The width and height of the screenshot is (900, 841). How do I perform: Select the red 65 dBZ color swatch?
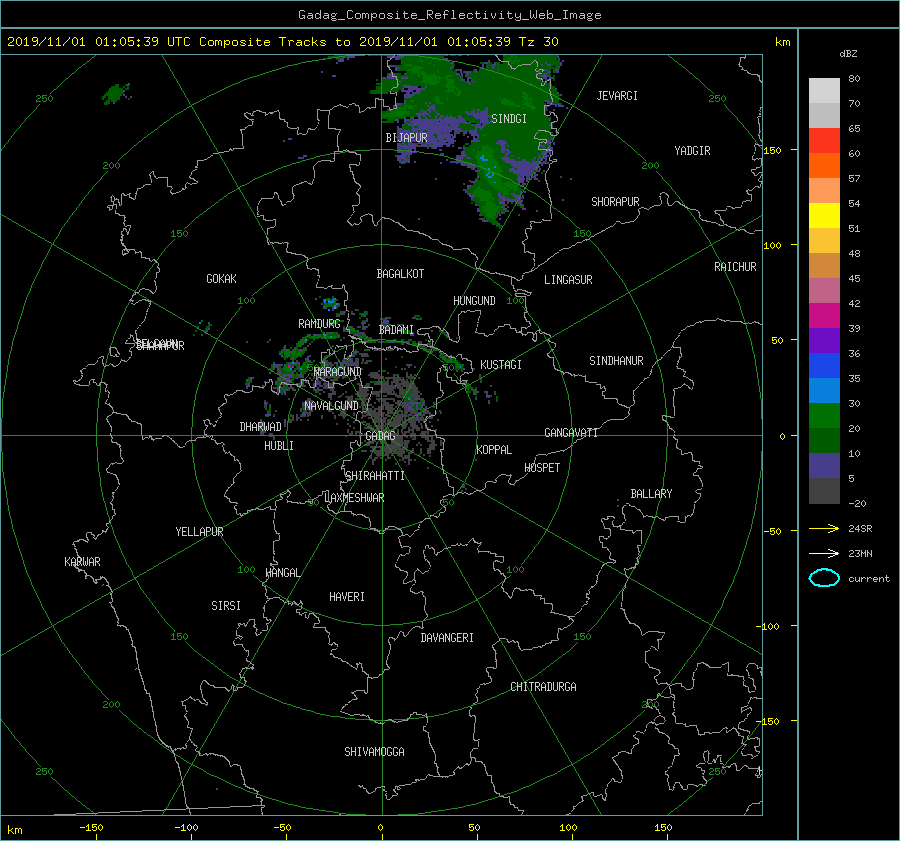(824, 141)
